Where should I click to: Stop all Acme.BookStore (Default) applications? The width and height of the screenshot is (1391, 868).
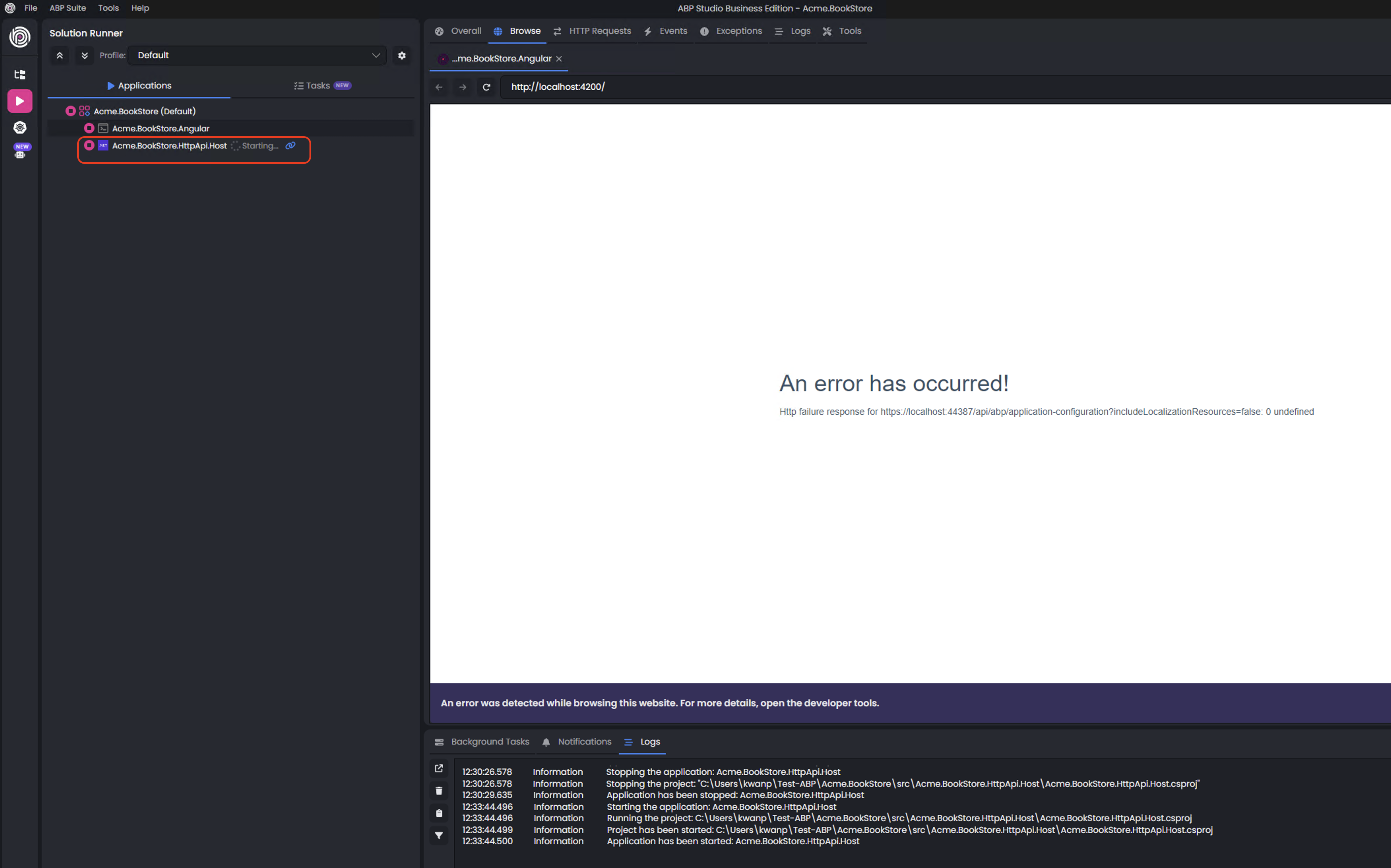pos(71,111)
